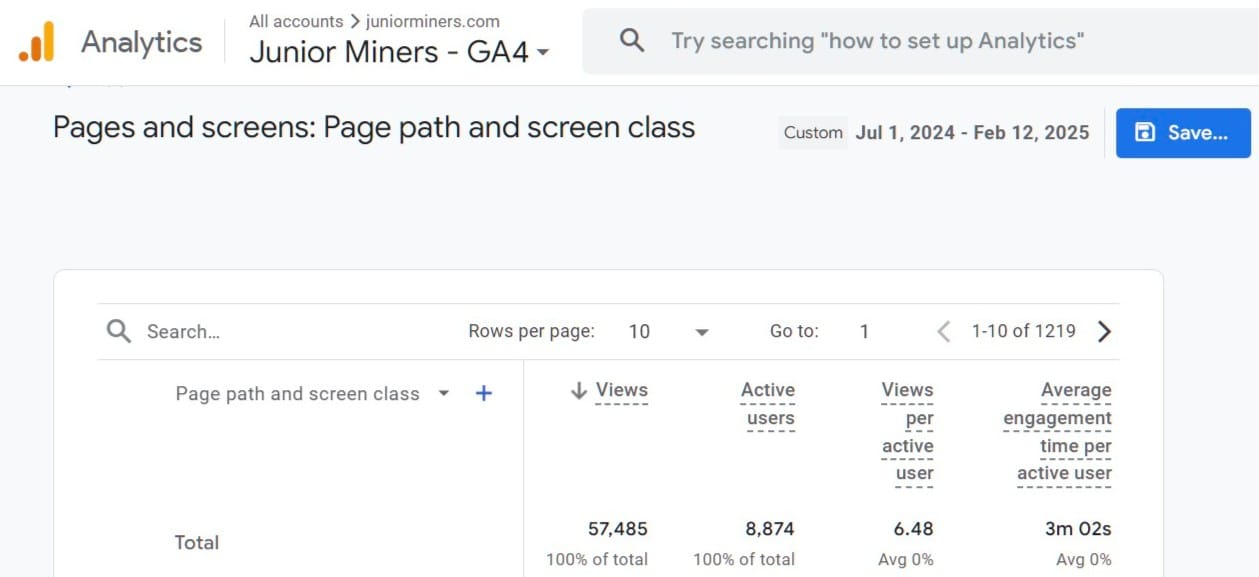
Task: Click the table Search input field
Action: (290, 332)
